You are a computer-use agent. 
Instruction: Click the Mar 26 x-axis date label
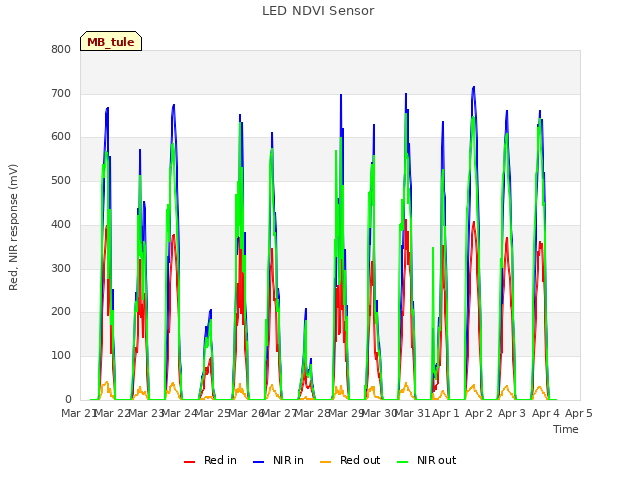[x=246, y=413]
